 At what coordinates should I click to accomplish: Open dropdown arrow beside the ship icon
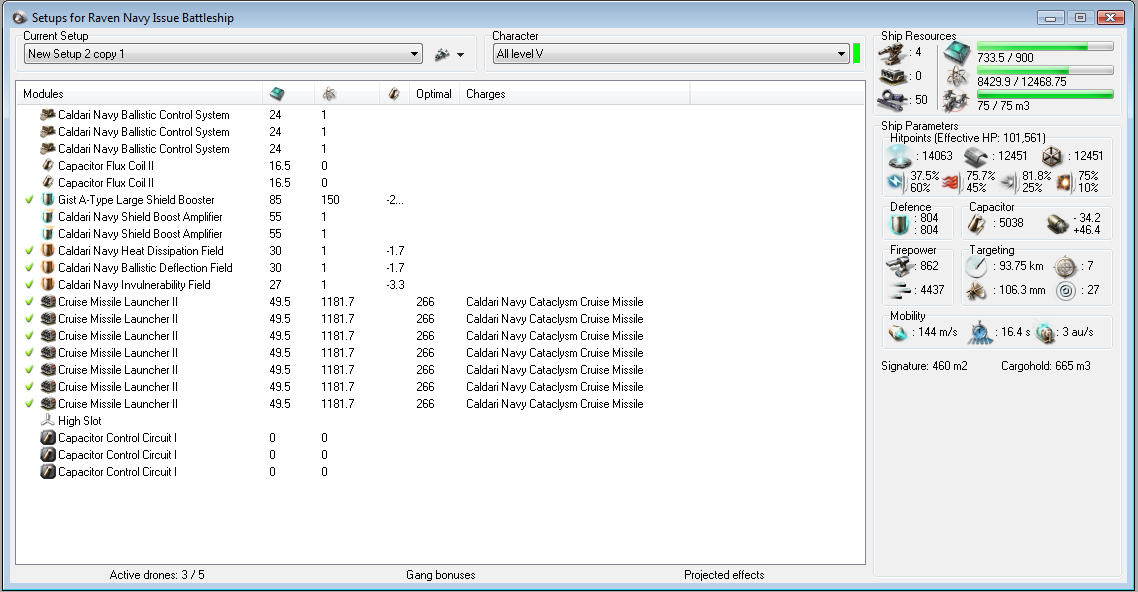coord(460,55)
